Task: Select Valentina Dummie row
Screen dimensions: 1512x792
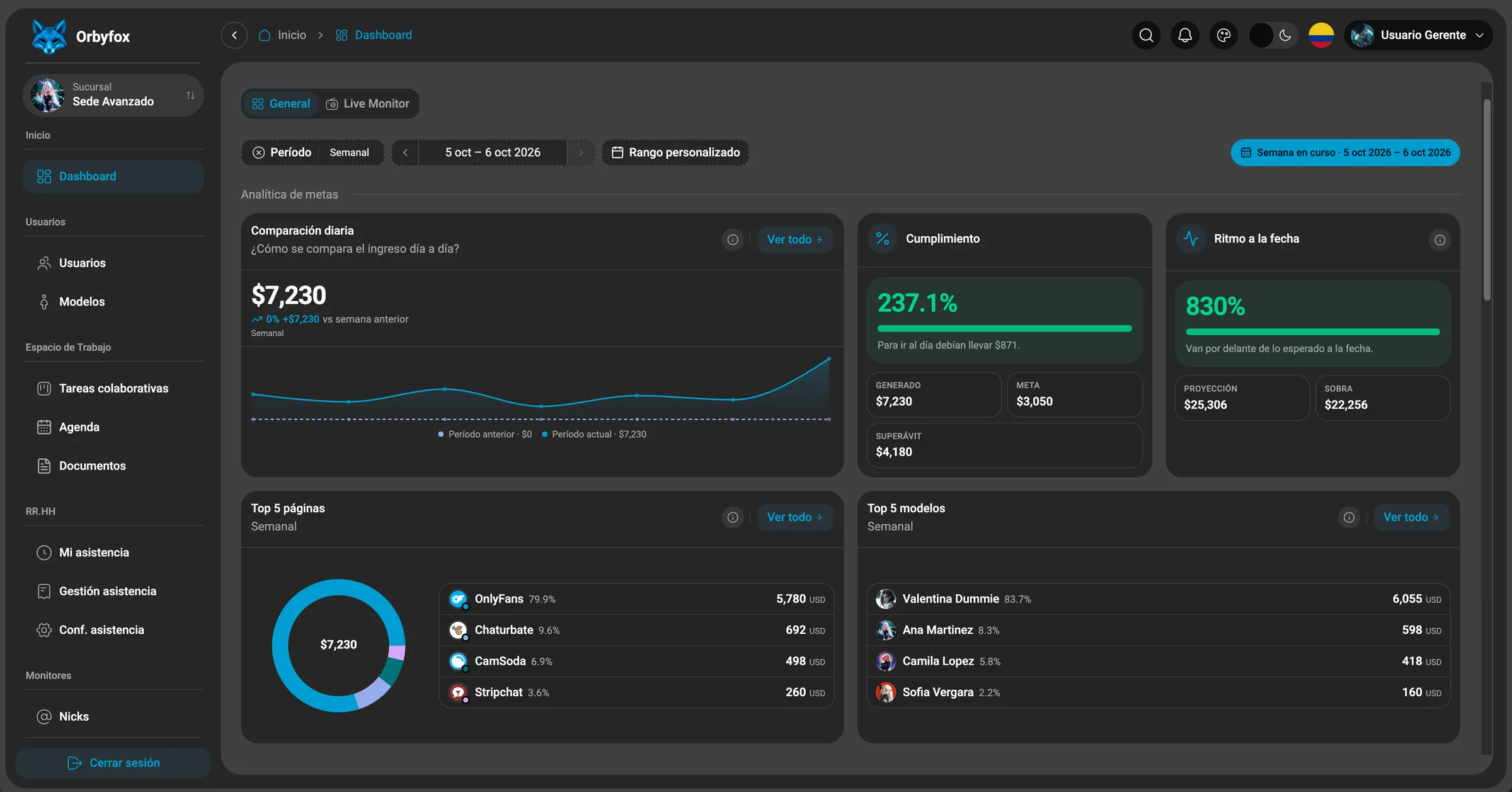Action: click(x=1159, y=599)
